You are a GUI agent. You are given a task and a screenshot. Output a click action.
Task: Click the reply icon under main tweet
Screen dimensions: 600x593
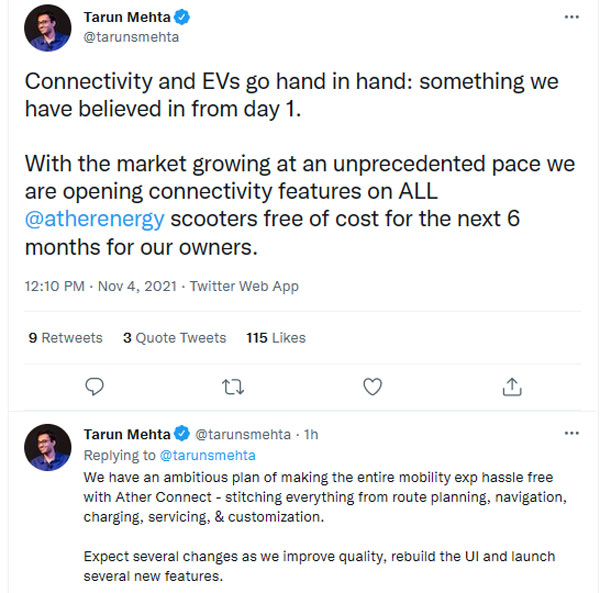[95, 386]
